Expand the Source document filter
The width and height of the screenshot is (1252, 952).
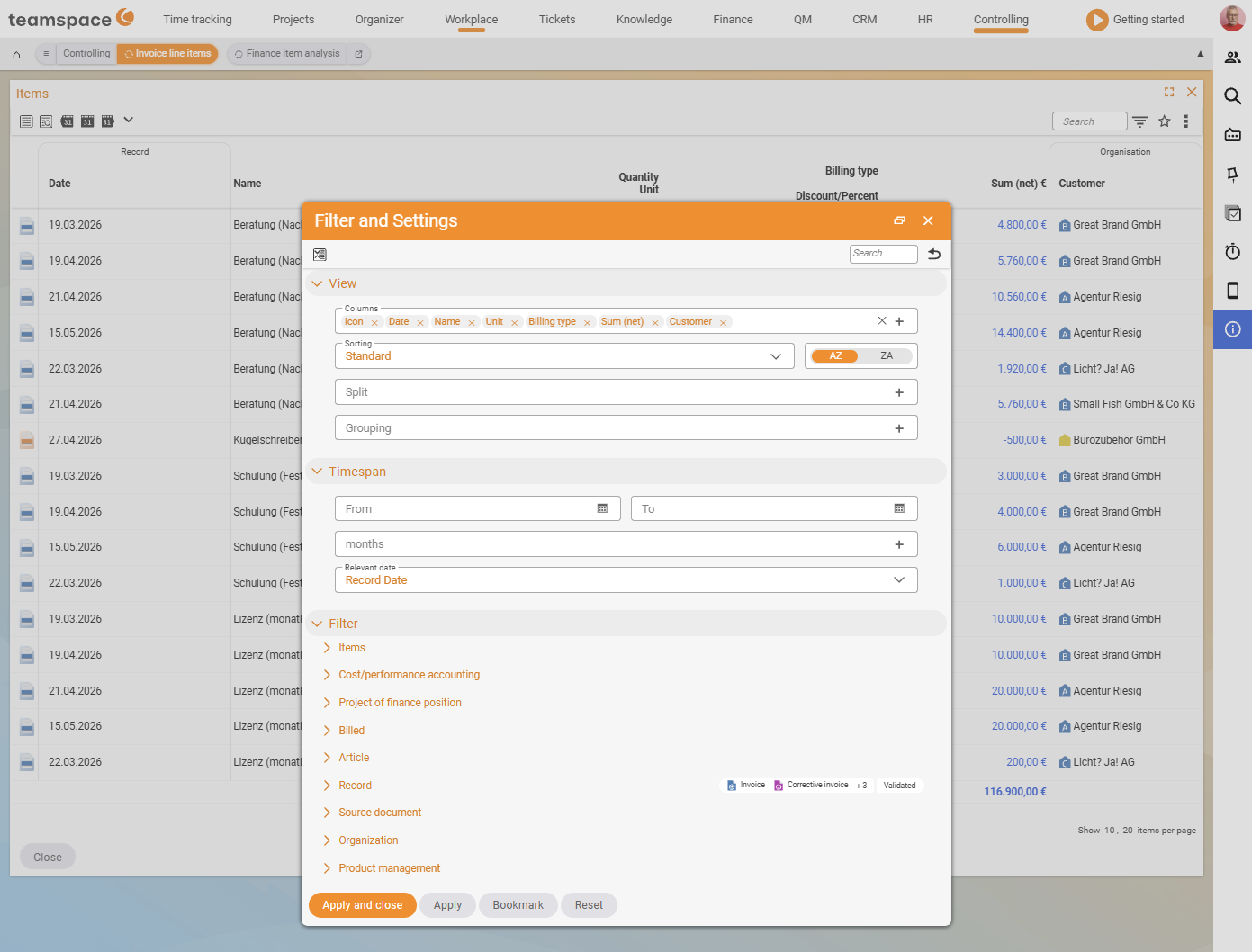click(327, 813)
